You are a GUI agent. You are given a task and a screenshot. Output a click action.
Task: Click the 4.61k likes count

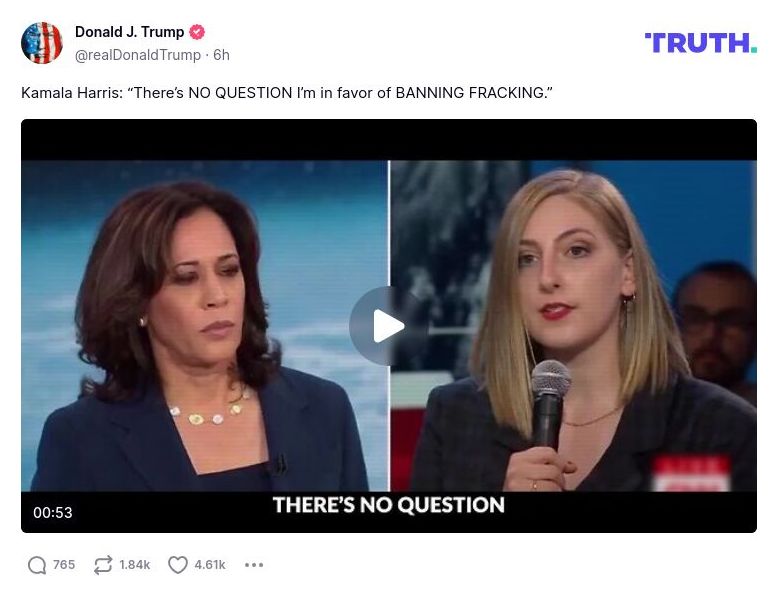tap(210, 565)
